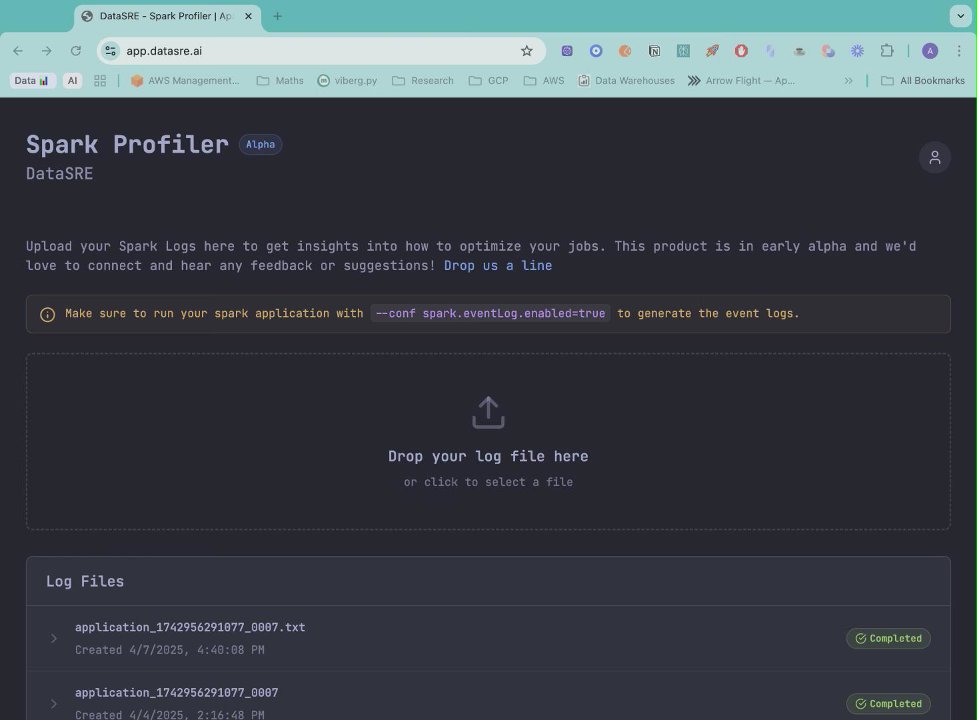This screenshot has height=720, width=977.
Task: Follow the Drop us a line link
Action: point(498,265)
